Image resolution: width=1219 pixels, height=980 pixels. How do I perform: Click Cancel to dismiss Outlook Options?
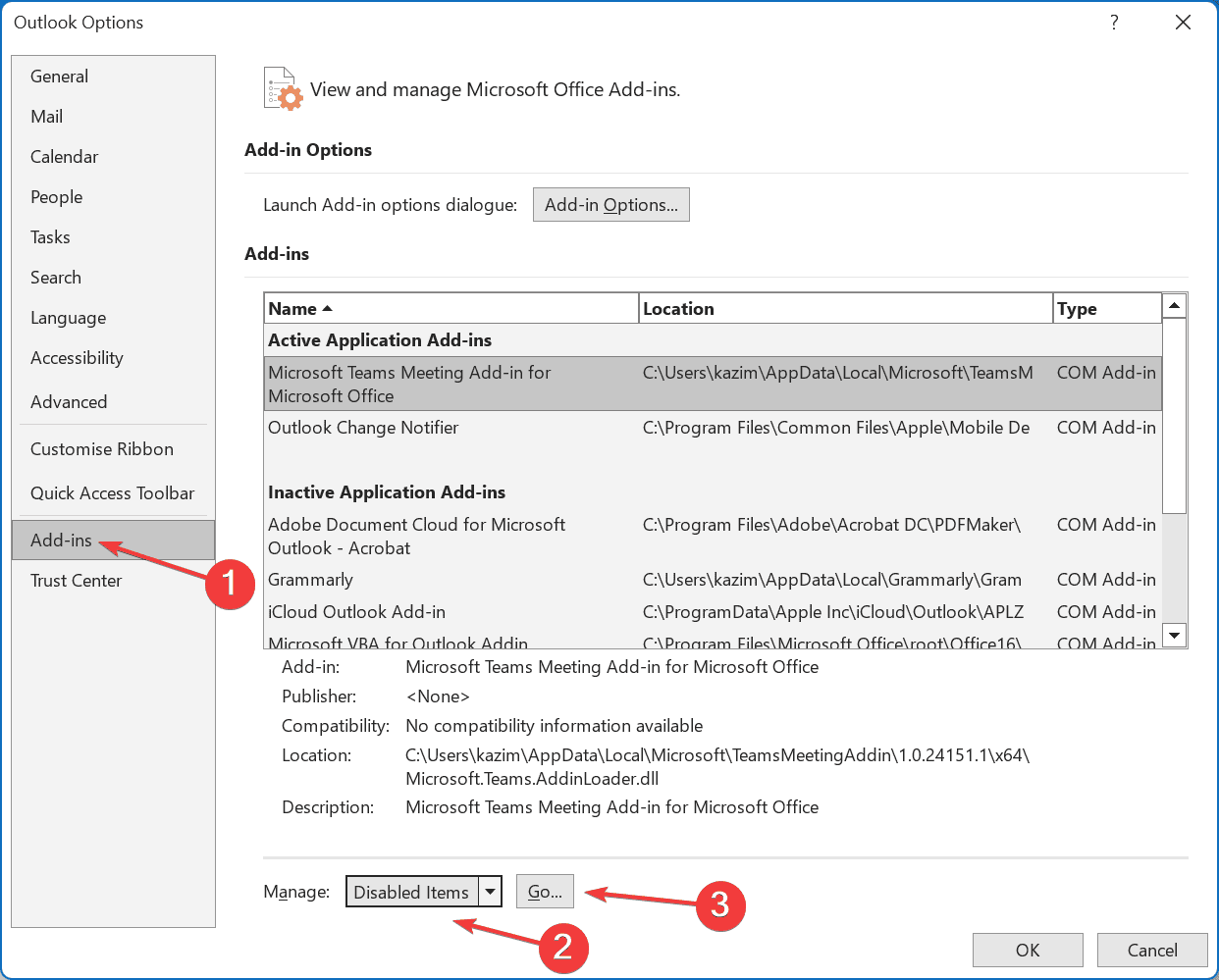[x=1152, y=950]
